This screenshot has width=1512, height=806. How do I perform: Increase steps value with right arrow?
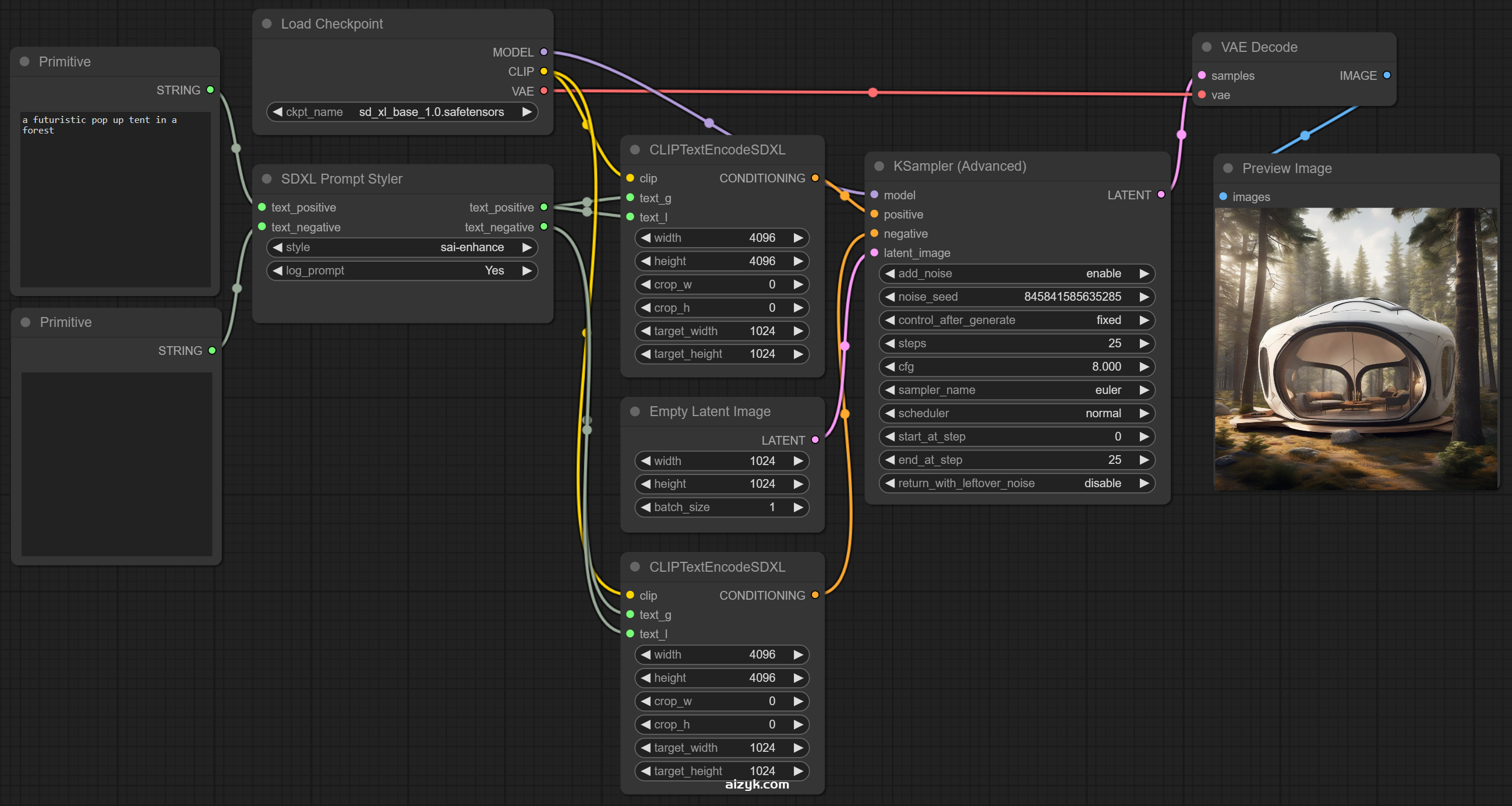coord(1144,343)
